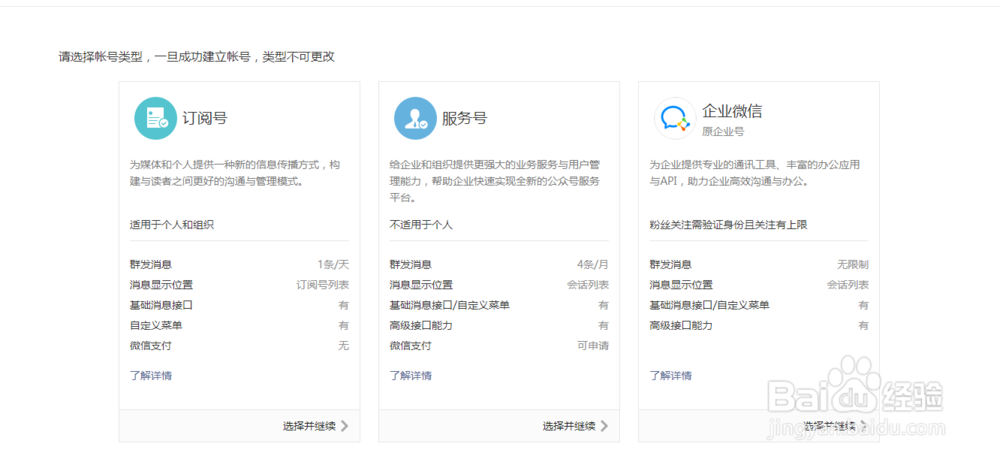Click 订阅号 description starting 为媒体和个人
The width and height of the screenshot is (1000, 462).
tap(235, 173)
